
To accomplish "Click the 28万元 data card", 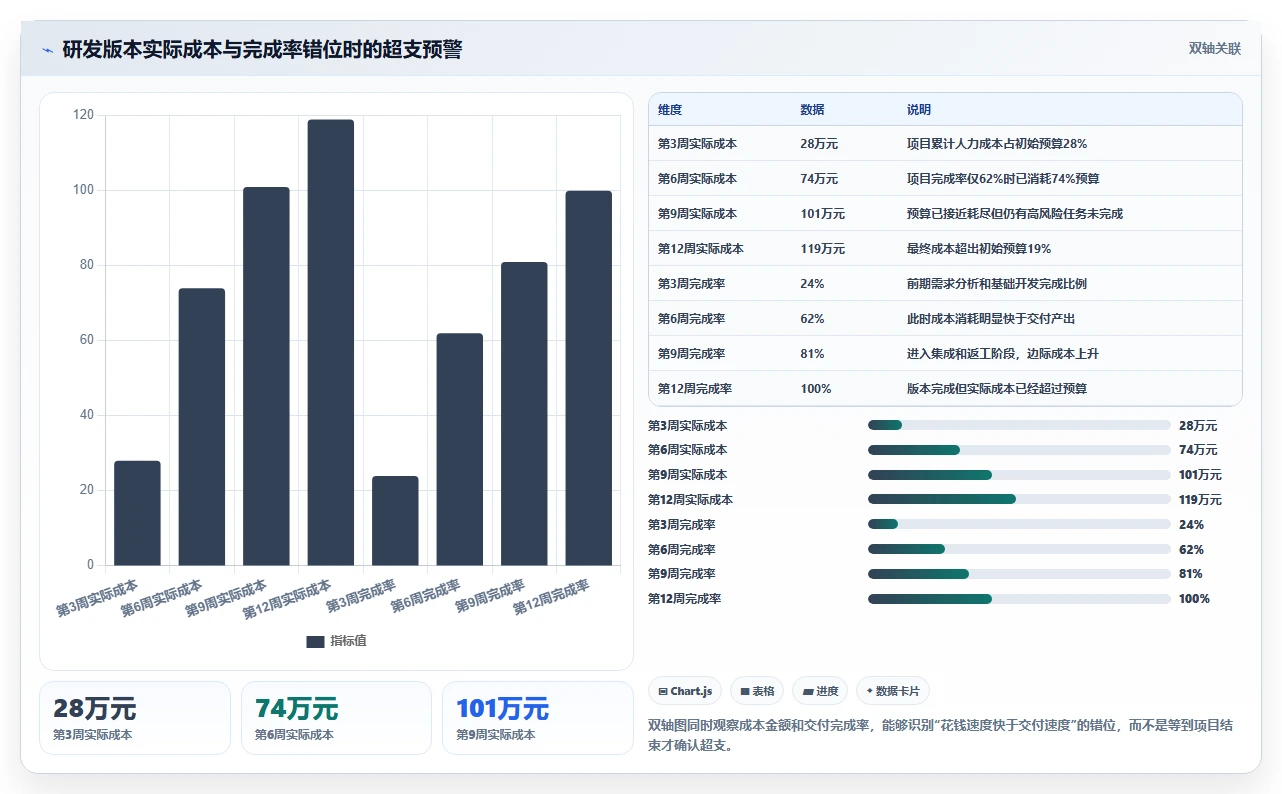I will pyautogui.click(x=135, y=718).
